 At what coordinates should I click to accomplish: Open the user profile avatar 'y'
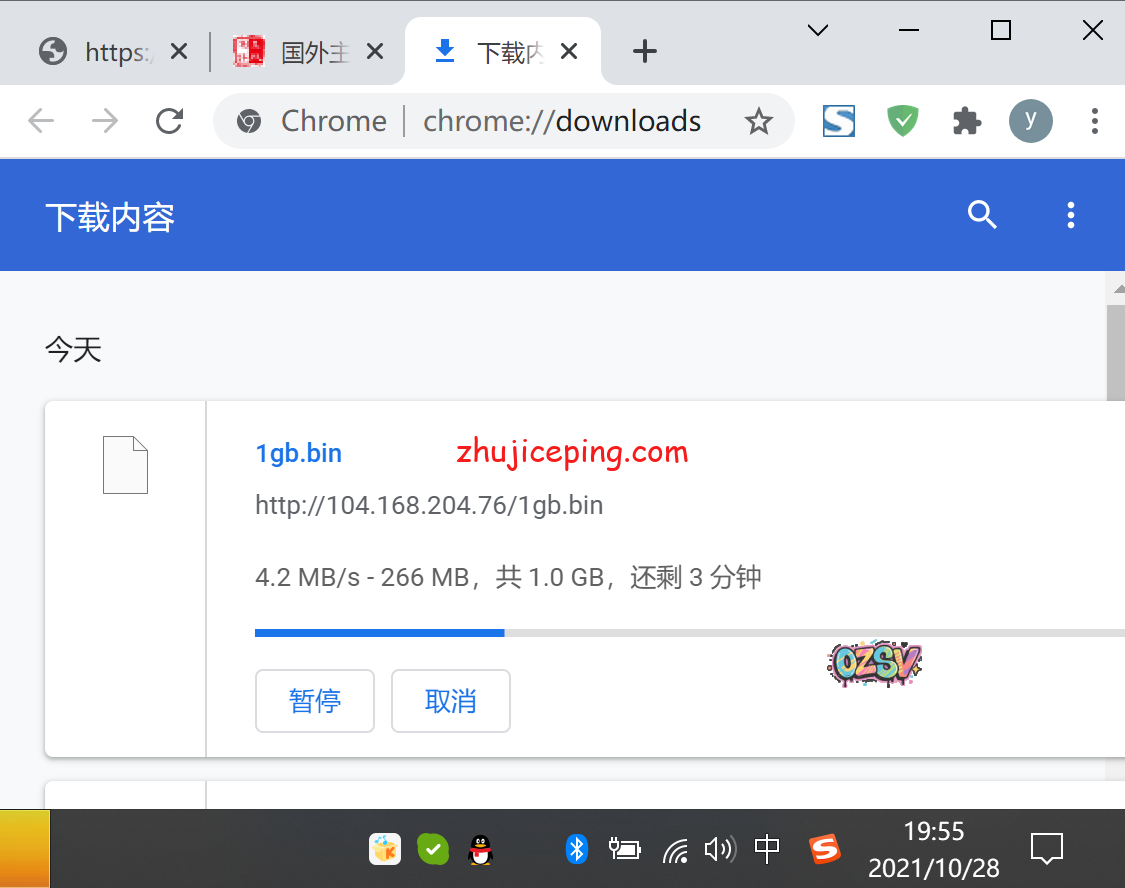(x=1030, y=122)
